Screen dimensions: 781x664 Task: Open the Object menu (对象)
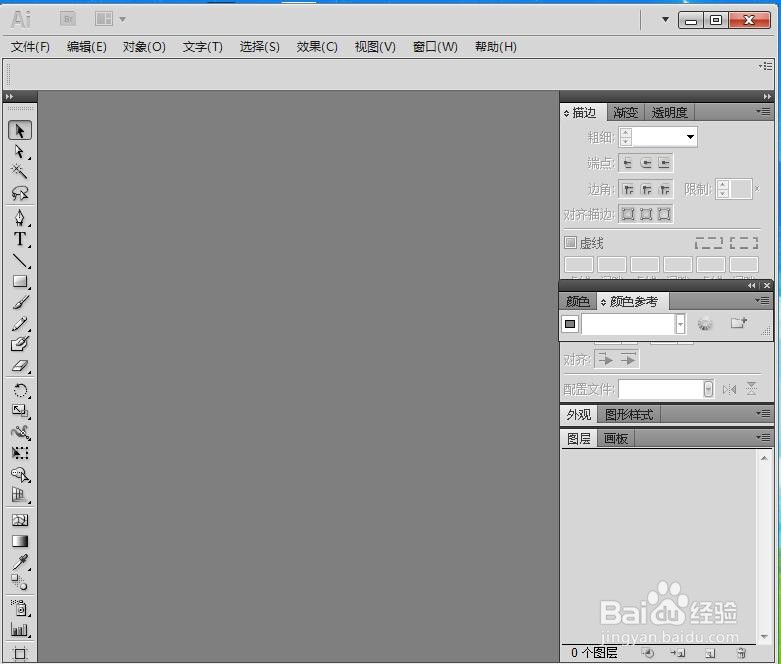tap(144, 47)
